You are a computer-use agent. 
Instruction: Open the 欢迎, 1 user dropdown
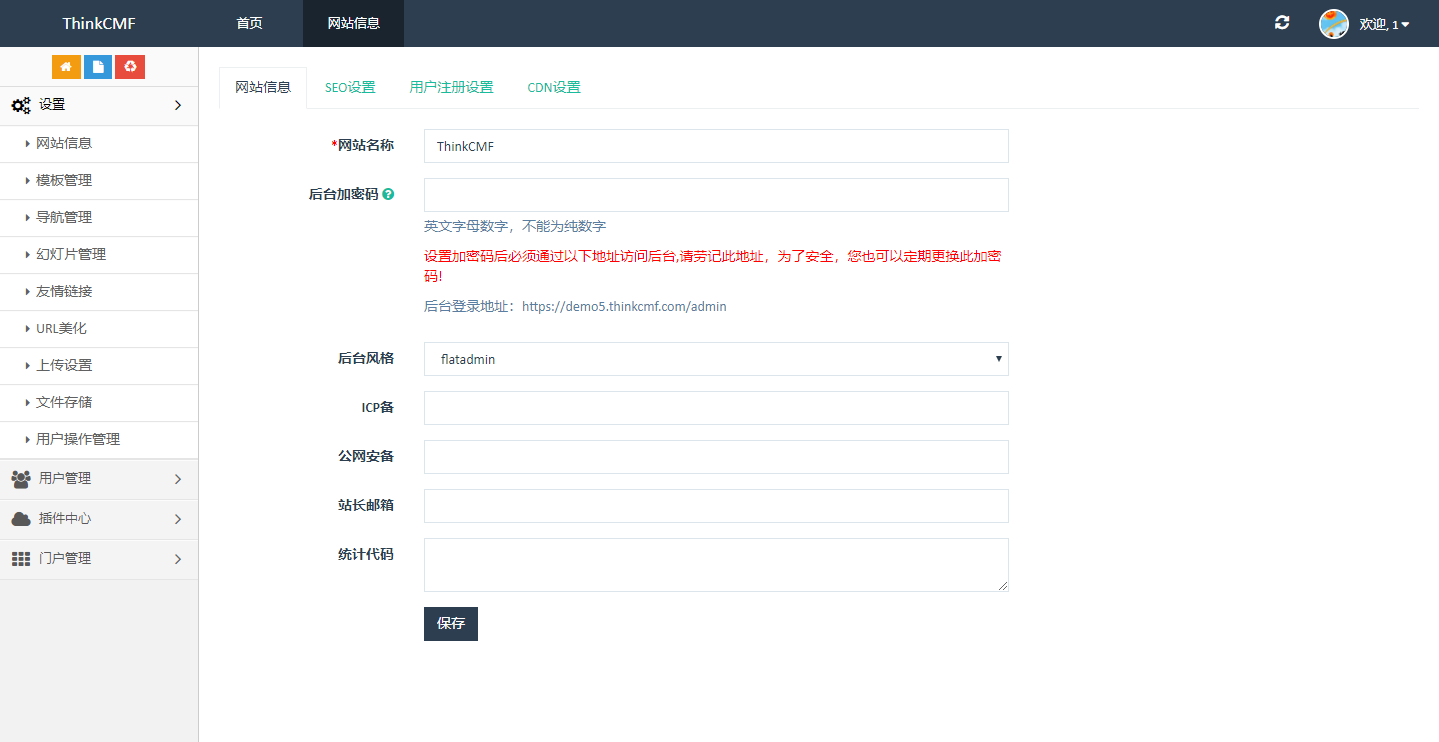pos(1384,24)
